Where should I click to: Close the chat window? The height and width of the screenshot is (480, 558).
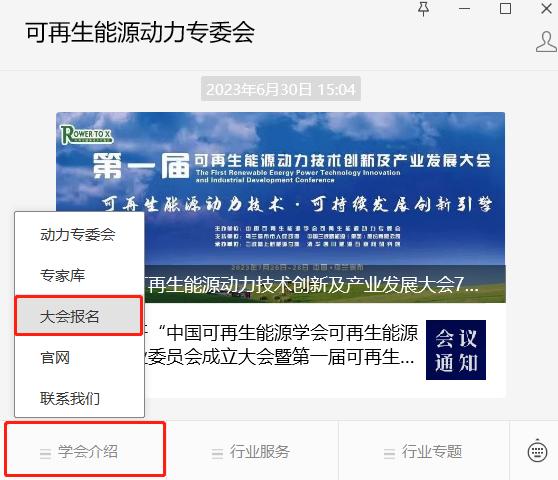pyautogui.click(x=546, y=9)
